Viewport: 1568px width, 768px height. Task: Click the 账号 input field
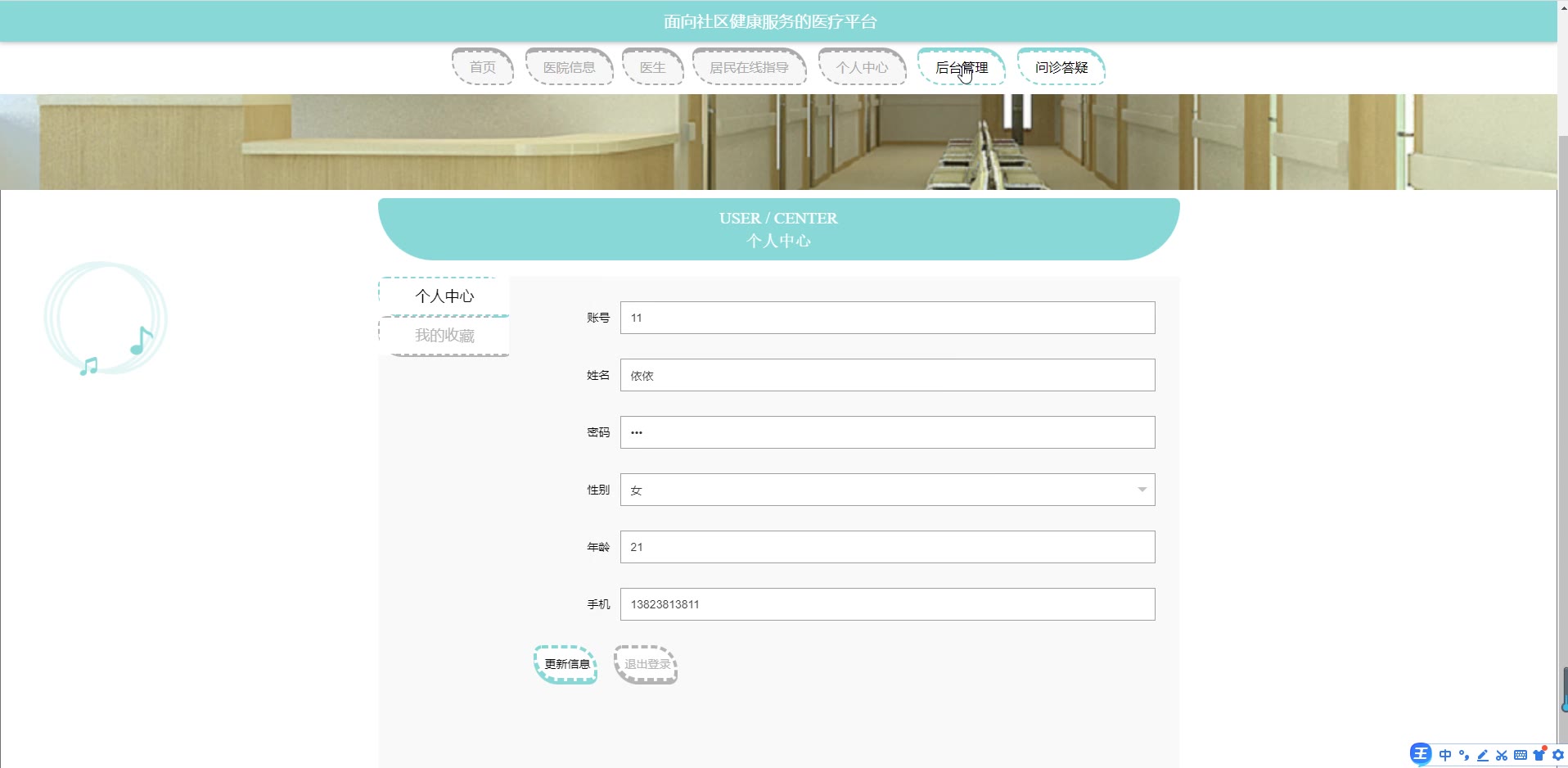tap(888, 318)
